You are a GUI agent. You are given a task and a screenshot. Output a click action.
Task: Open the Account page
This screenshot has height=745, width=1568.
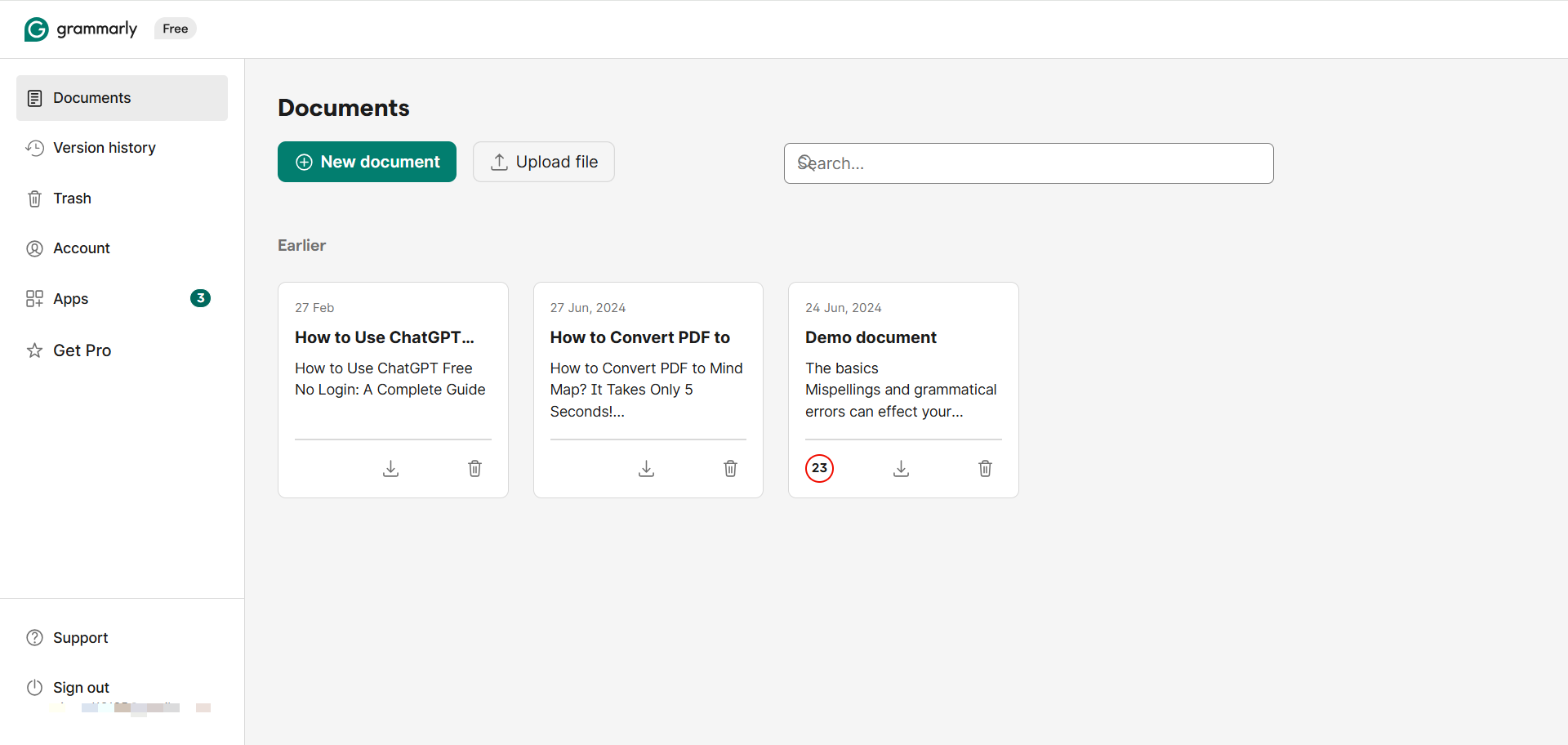(x=81, y=248)
